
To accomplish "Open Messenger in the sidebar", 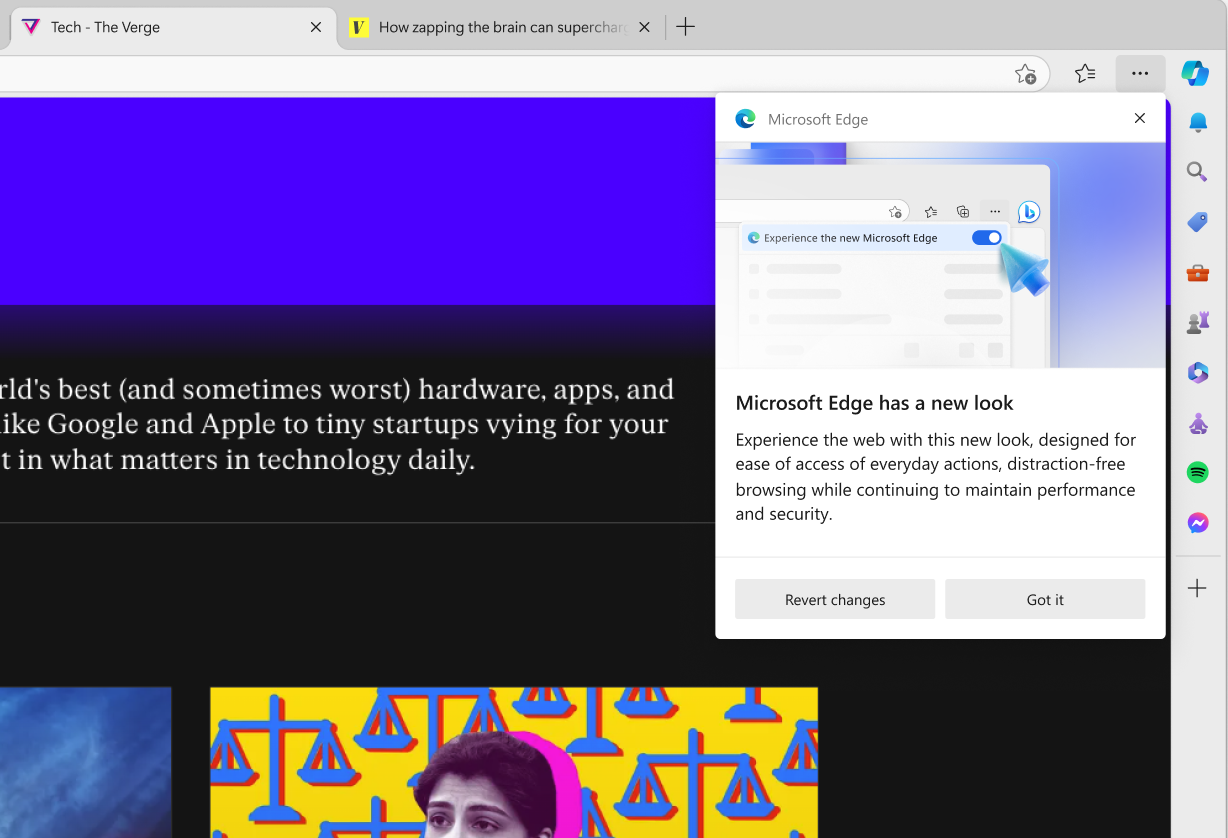I will (1197, 523).
